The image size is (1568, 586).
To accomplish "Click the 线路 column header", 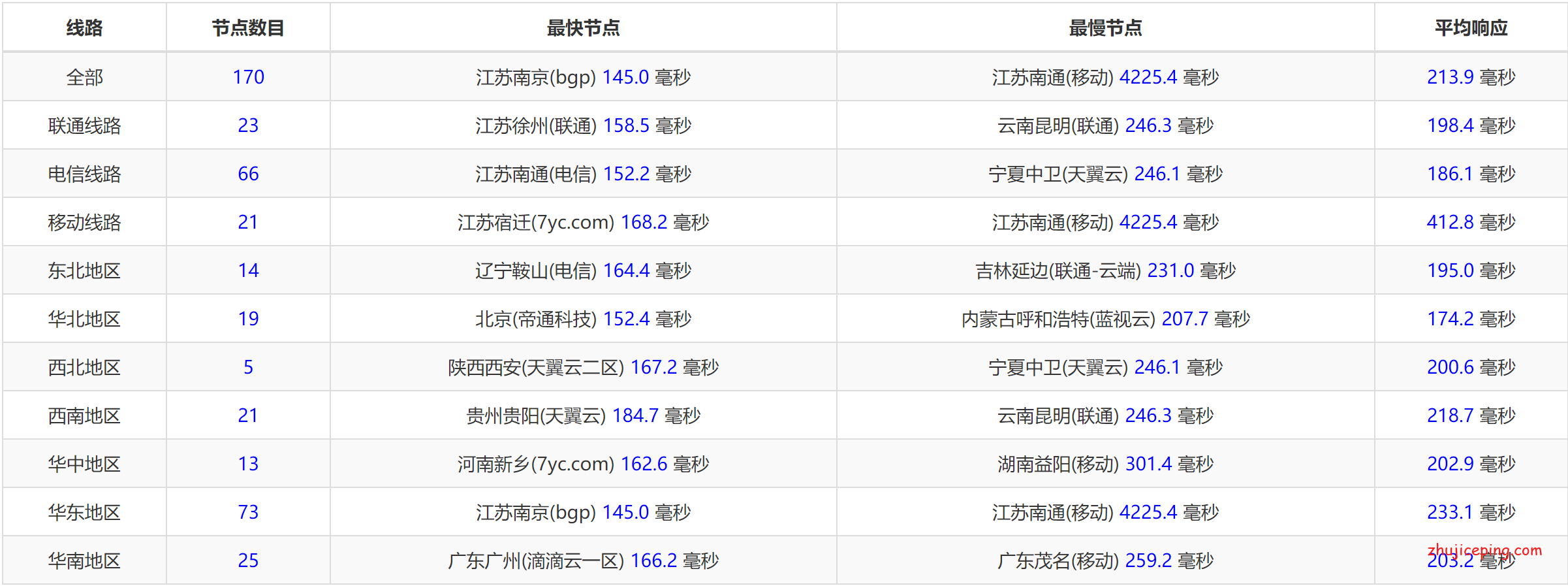I will (x=84, y=28).
